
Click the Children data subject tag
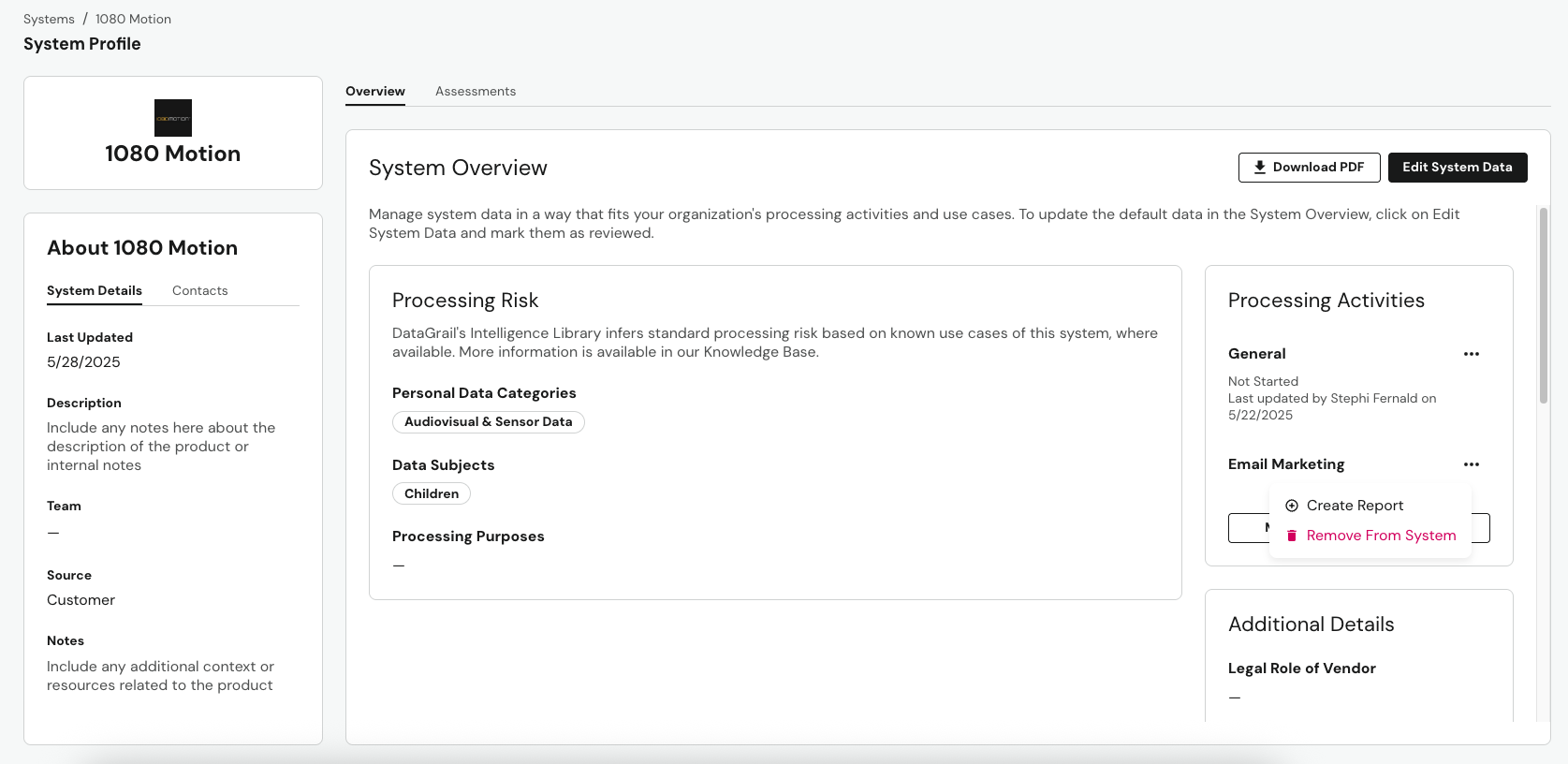432,493
